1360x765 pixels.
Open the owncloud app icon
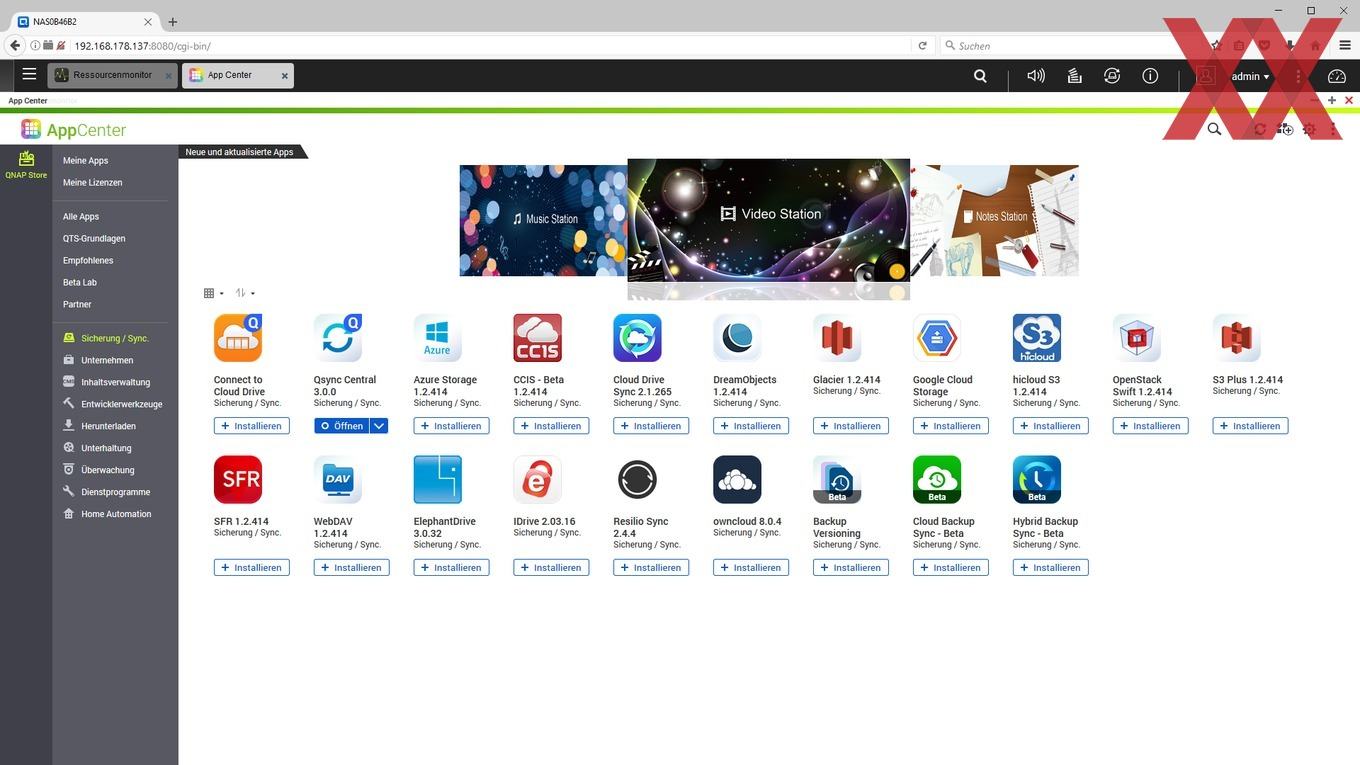[x=738, y=480]
